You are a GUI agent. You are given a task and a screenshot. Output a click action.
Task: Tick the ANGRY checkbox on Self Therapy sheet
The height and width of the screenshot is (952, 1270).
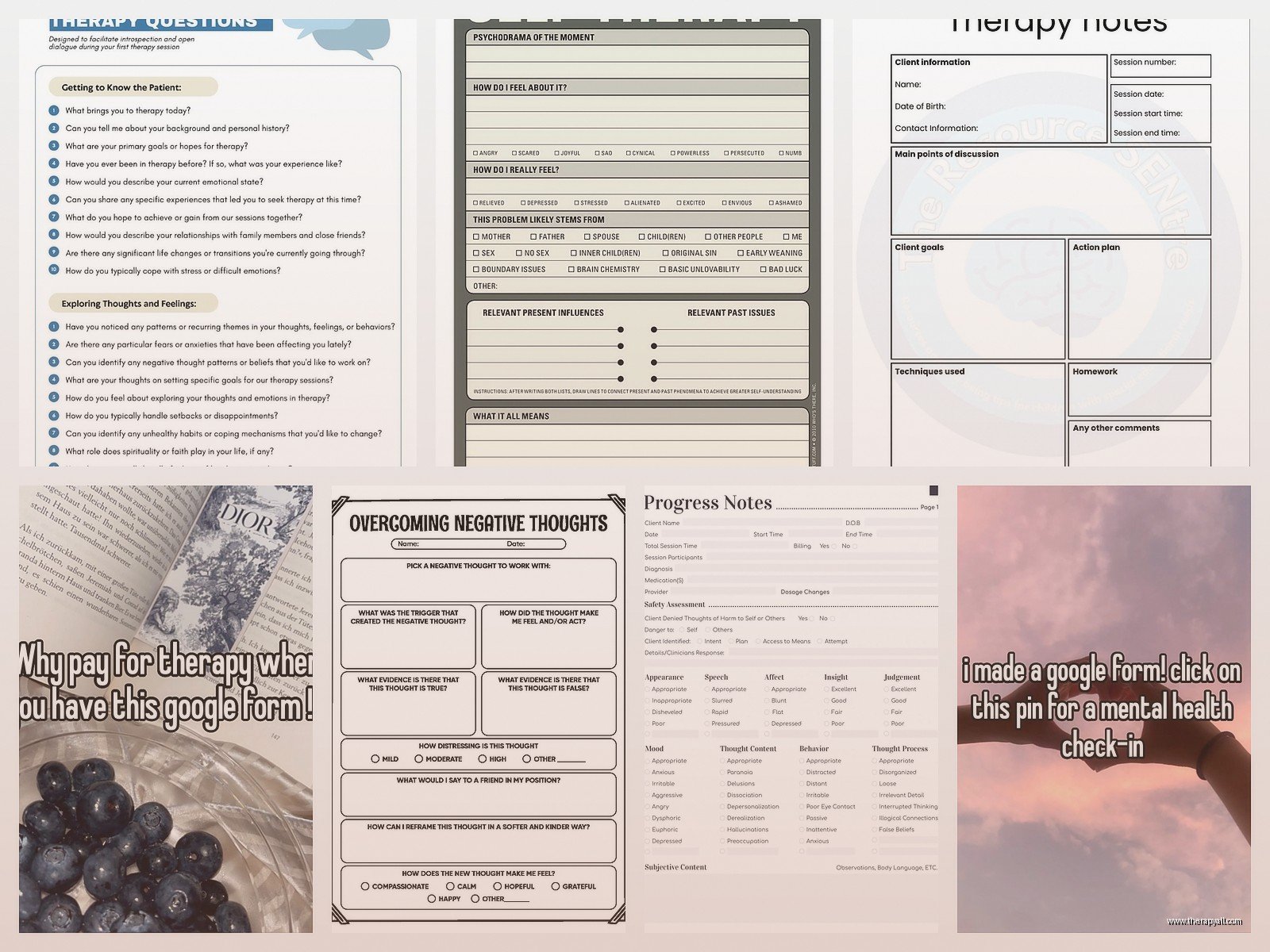(x=475, y=153)
